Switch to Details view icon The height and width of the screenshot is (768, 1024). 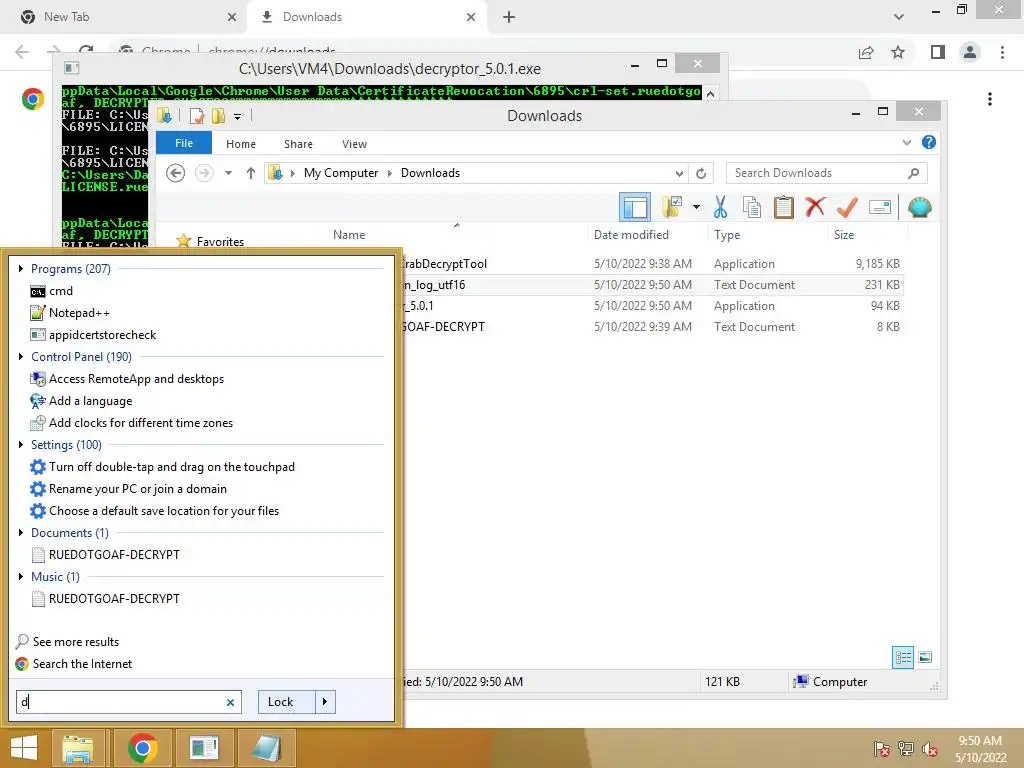903,658
